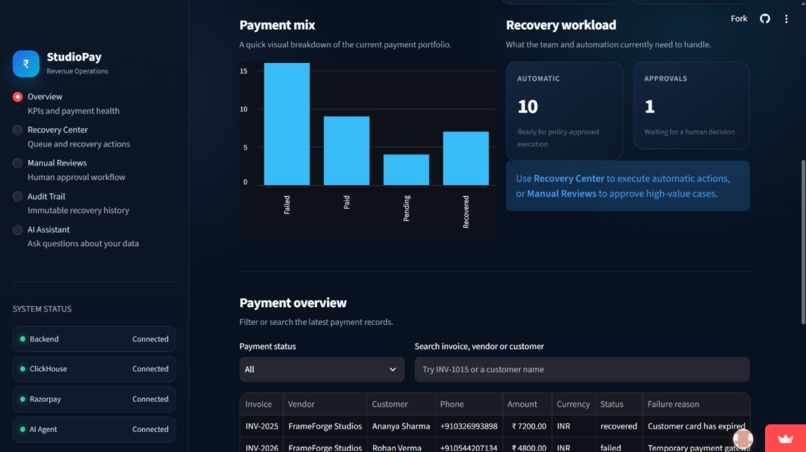Click the Payment mix heading
806x452 pixels.
click(x=277, y=25)
